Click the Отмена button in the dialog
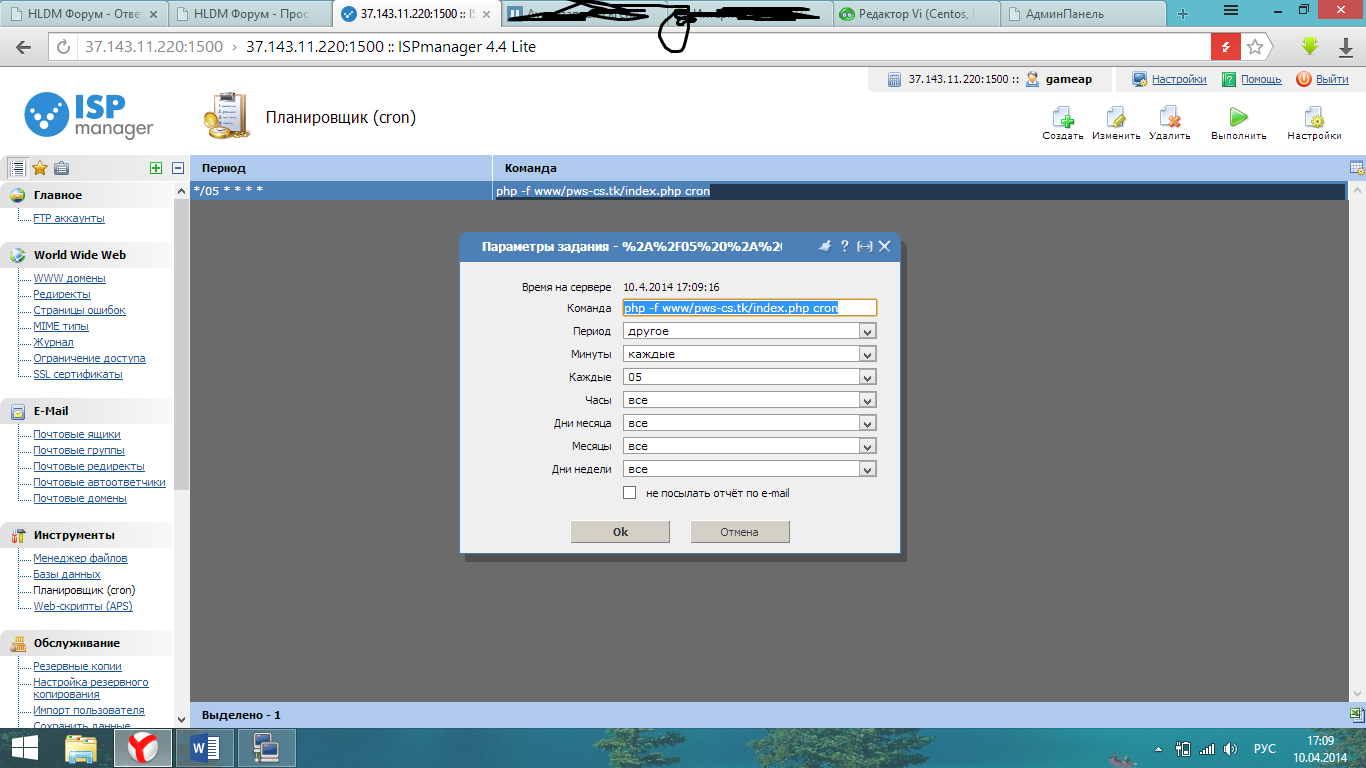Viewport: 1366px width, 768px height. pyautogui.click(x=740, y=532)
